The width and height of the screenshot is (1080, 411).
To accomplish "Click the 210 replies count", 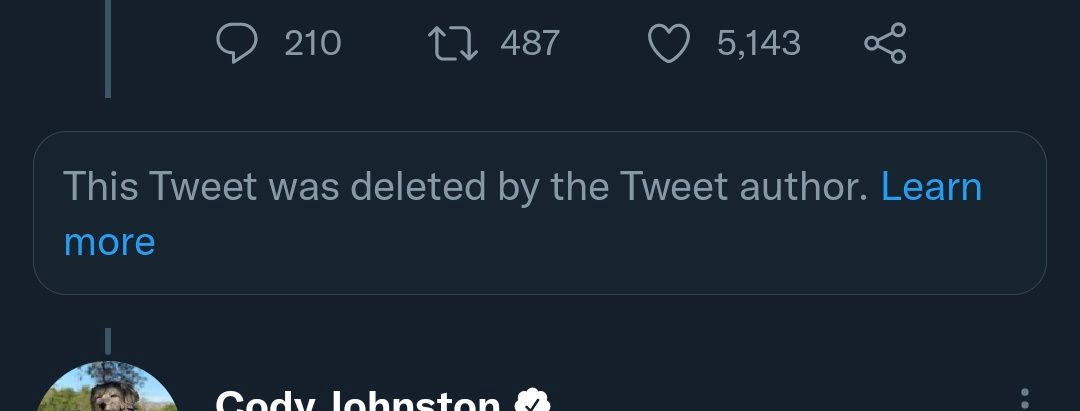I will coord(313,43).
